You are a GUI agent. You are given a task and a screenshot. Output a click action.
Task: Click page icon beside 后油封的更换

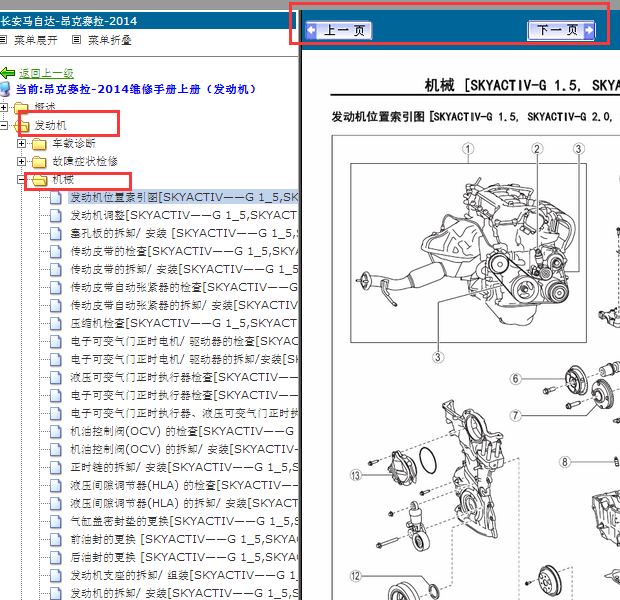point(56,558)
